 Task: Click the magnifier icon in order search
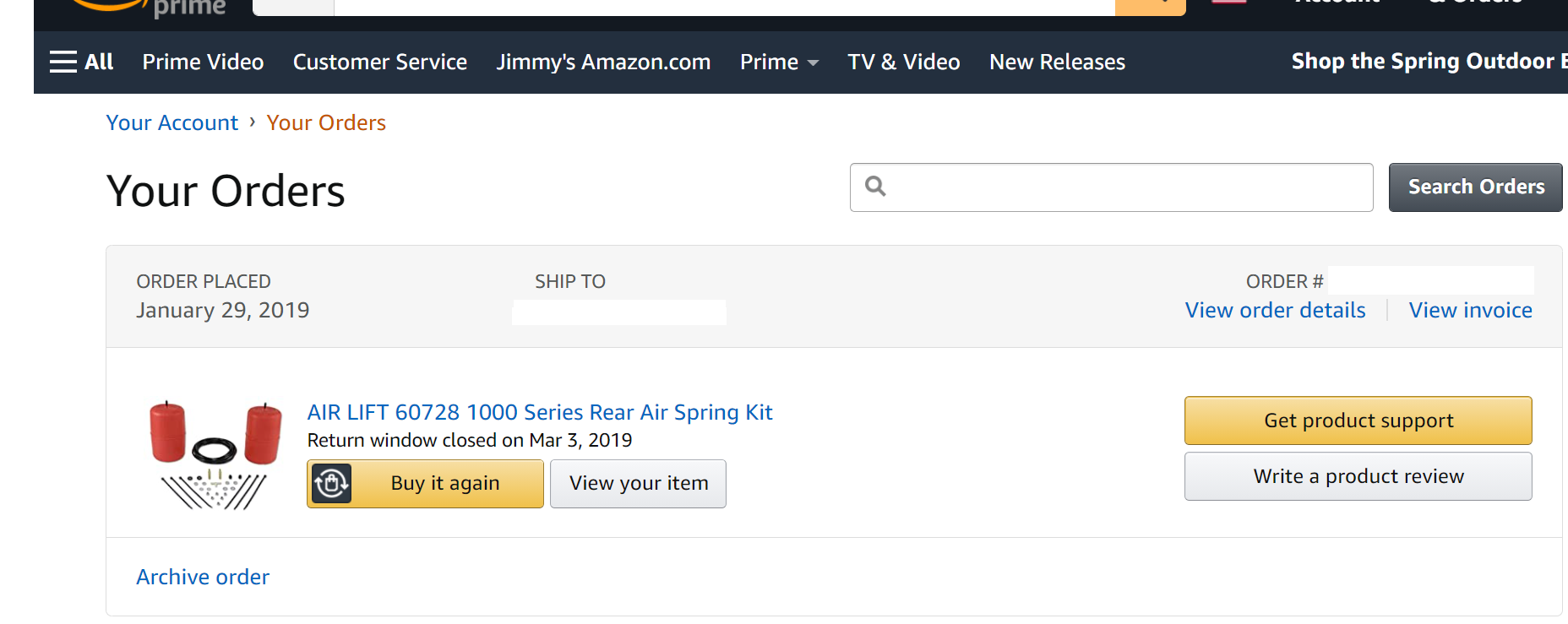tap(876, 187)
